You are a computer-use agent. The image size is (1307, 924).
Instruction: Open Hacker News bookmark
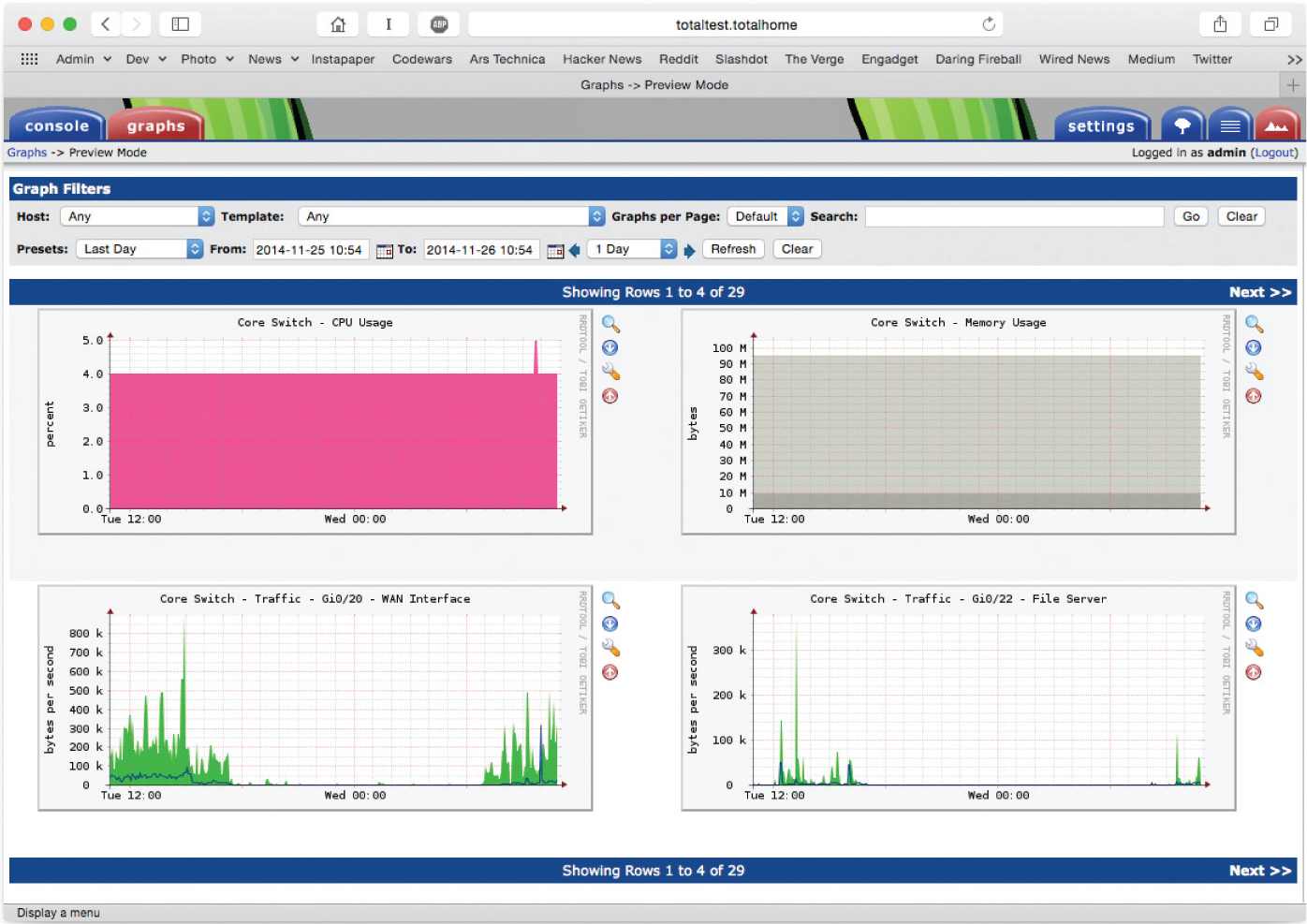tap(602, 59)
